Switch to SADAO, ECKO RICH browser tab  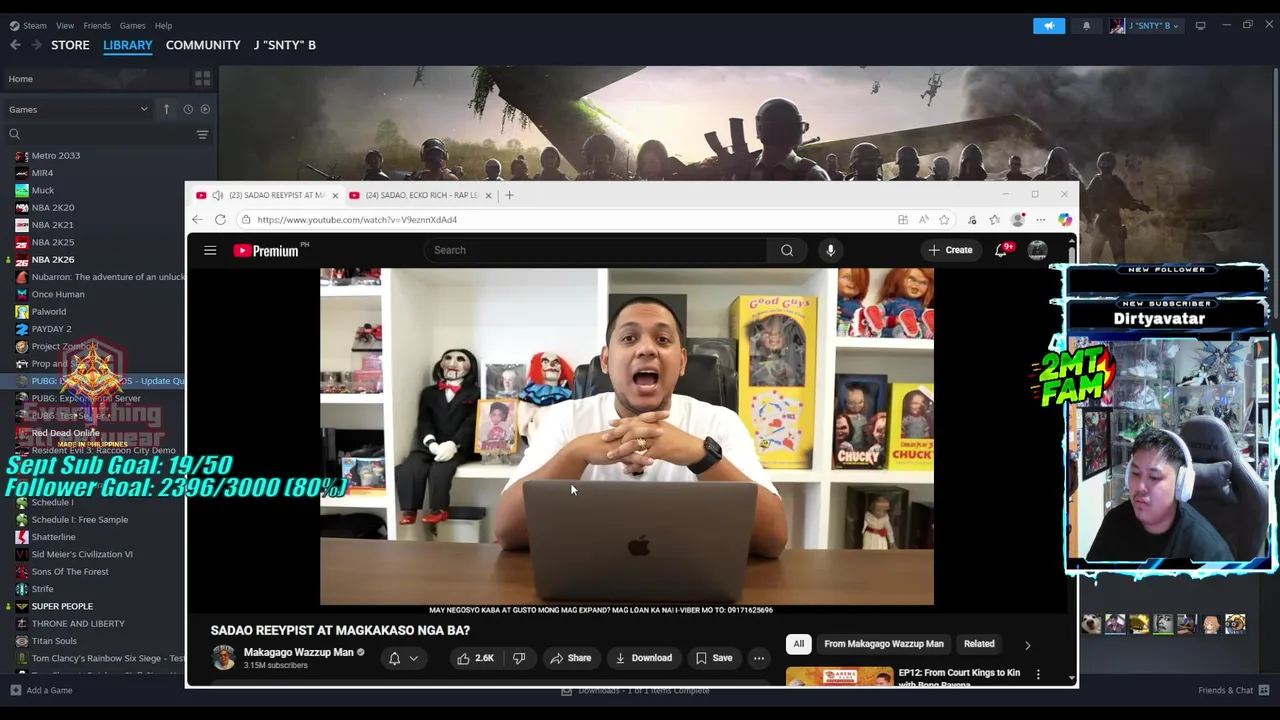coord(420,195)
